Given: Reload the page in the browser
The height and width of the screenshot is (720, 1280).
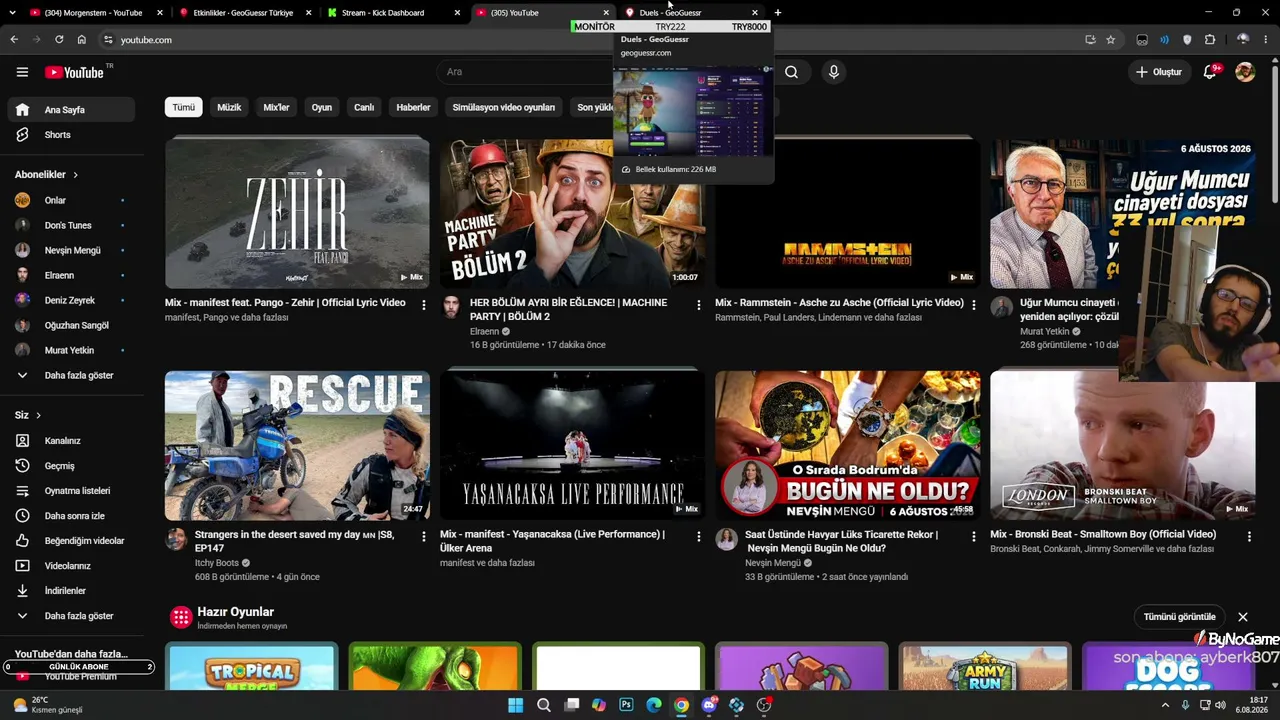Looking at the screenshot, I should click(59, 40).
